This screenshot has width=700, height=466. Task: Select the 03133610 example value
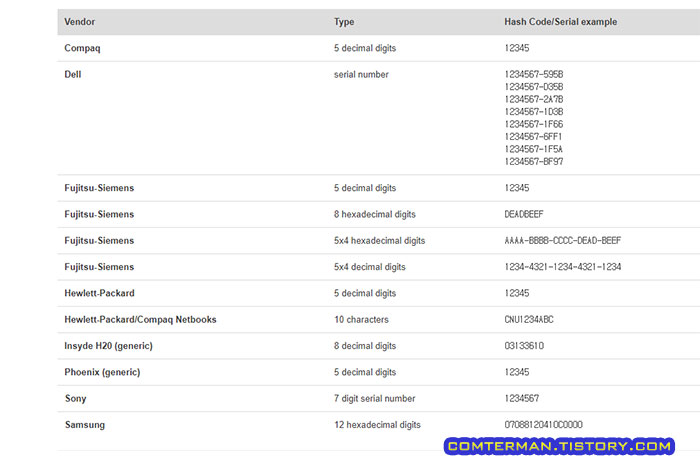[524, 346]
